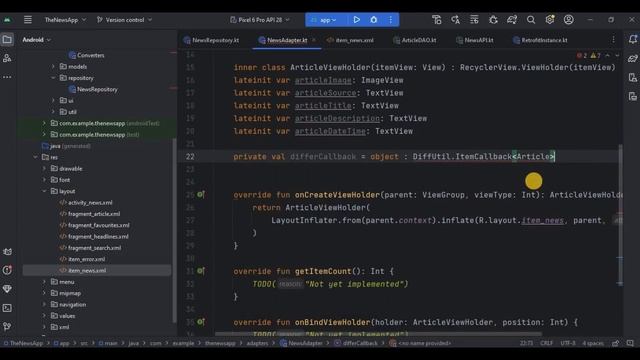Screen dimensions: 640x360
Task: Open the Project tool window folder icon
Action: (x=7, y=40)
